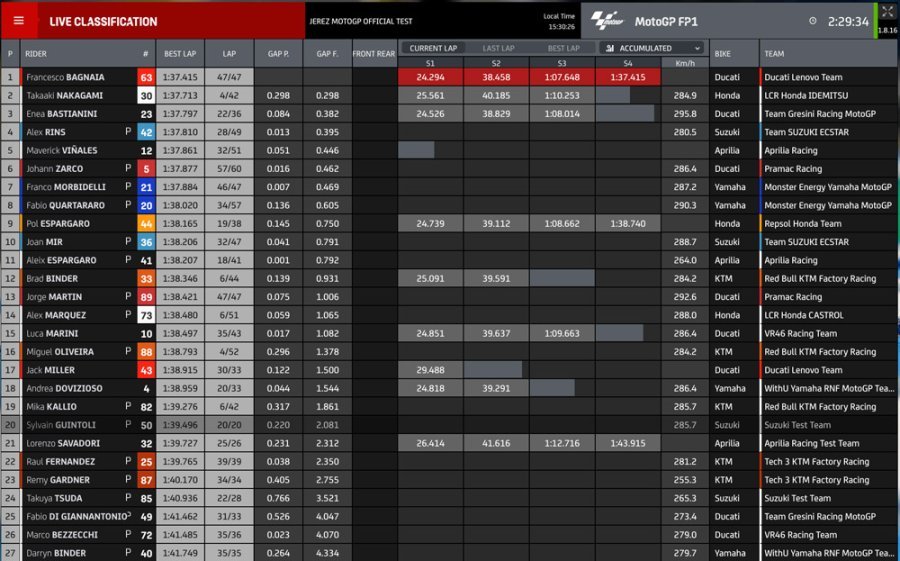Screen dimensions: 900x561
Task: Select rider Maverick VIÑALES
Action: click(x=61, y=150)
